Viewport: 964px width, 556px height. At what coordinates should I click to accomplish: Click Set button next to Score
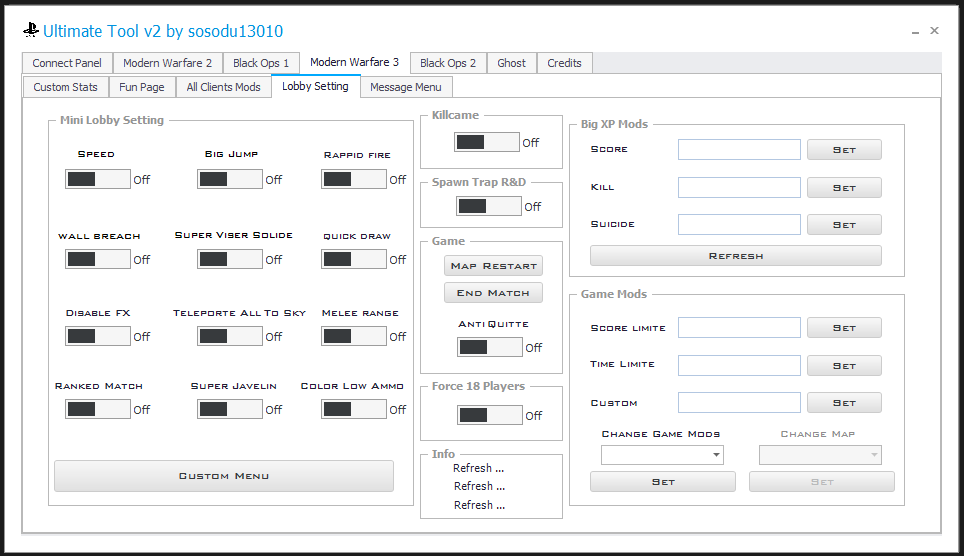point(844,149)
